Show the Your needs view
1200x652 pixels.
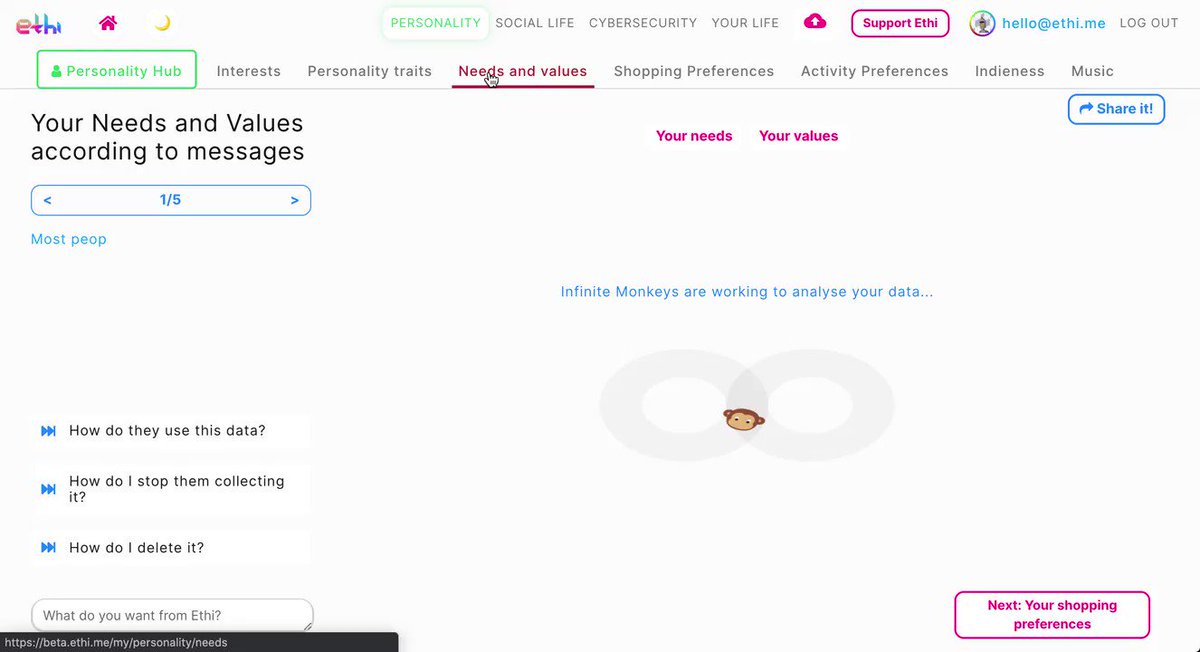click(x=694, y=136)
